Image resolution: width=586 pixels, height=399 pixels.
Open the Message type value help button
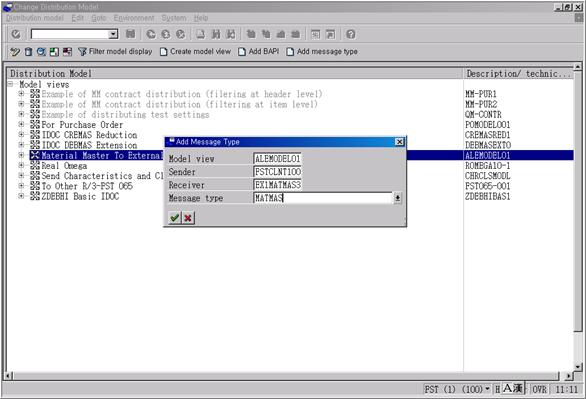(397, 198)
